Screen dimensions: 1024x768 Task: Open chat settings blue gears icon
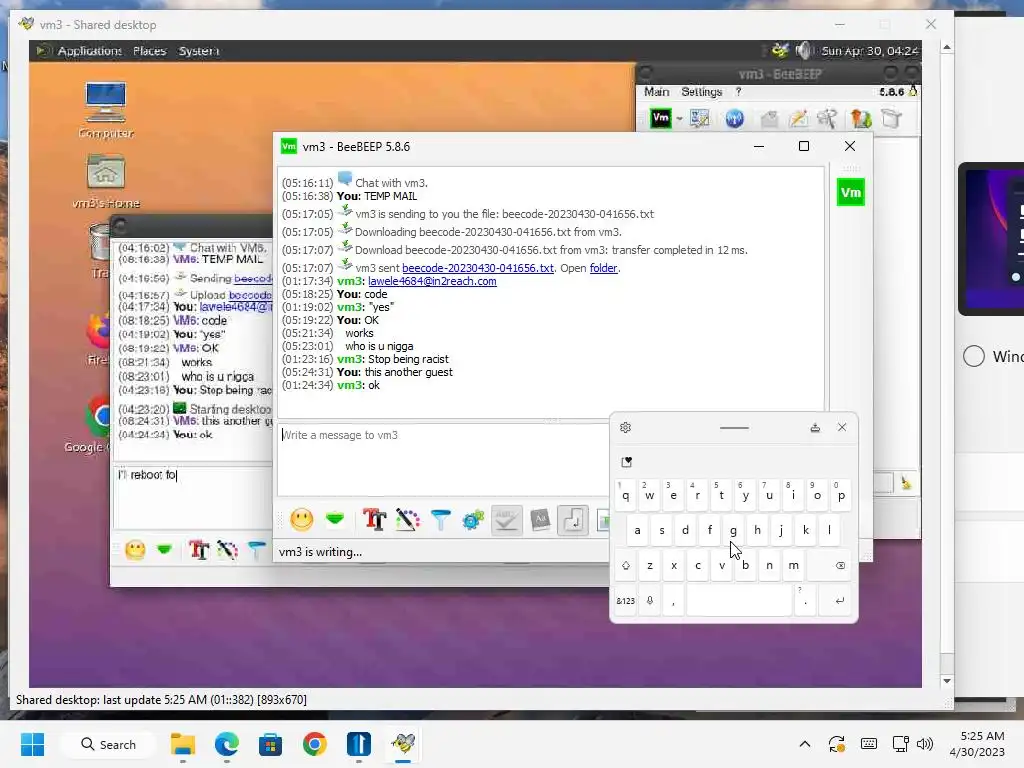click(x=473, y=520)
